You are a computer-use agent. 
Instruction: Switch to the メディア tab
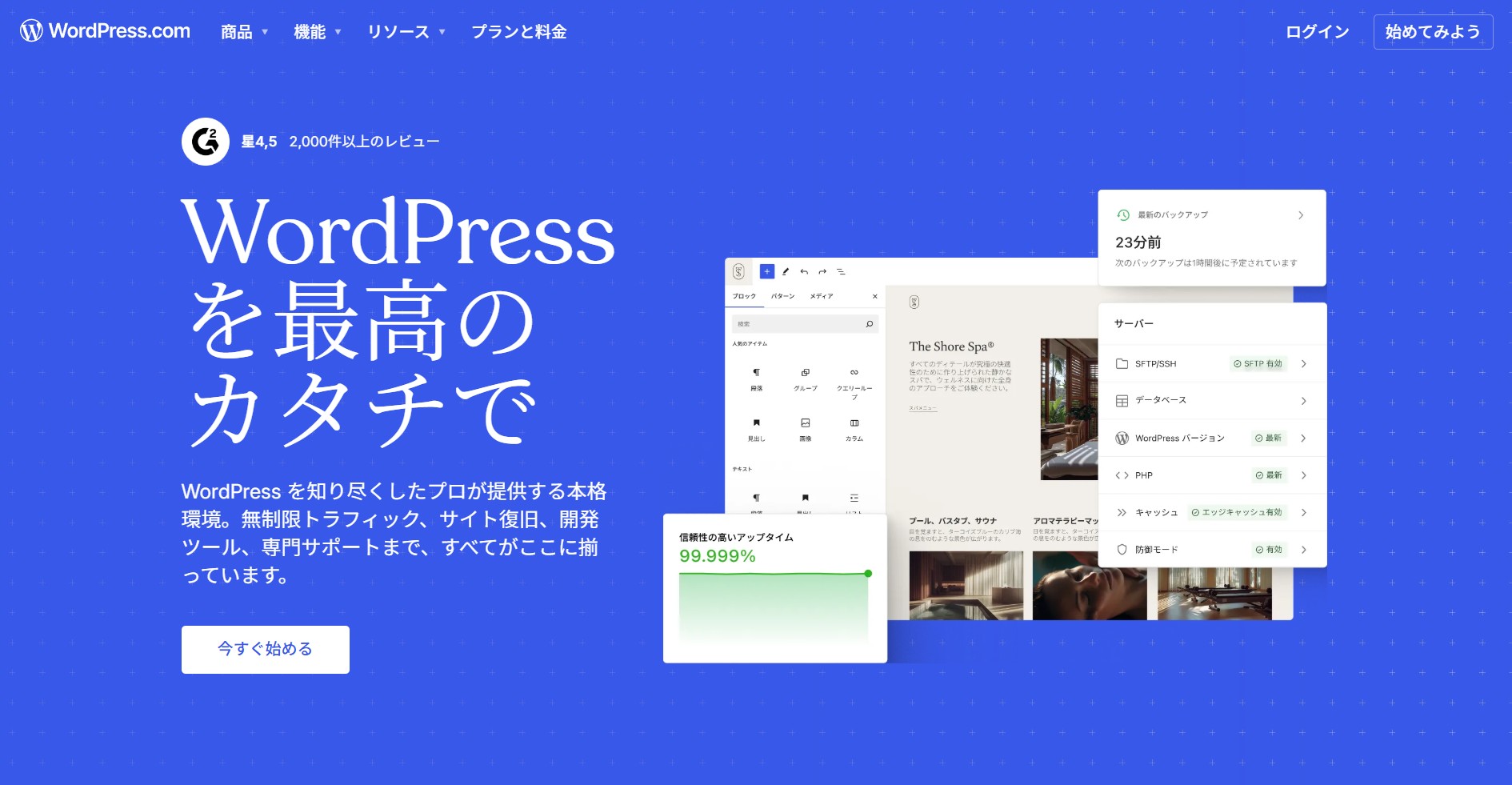click(x=822, y=296)
